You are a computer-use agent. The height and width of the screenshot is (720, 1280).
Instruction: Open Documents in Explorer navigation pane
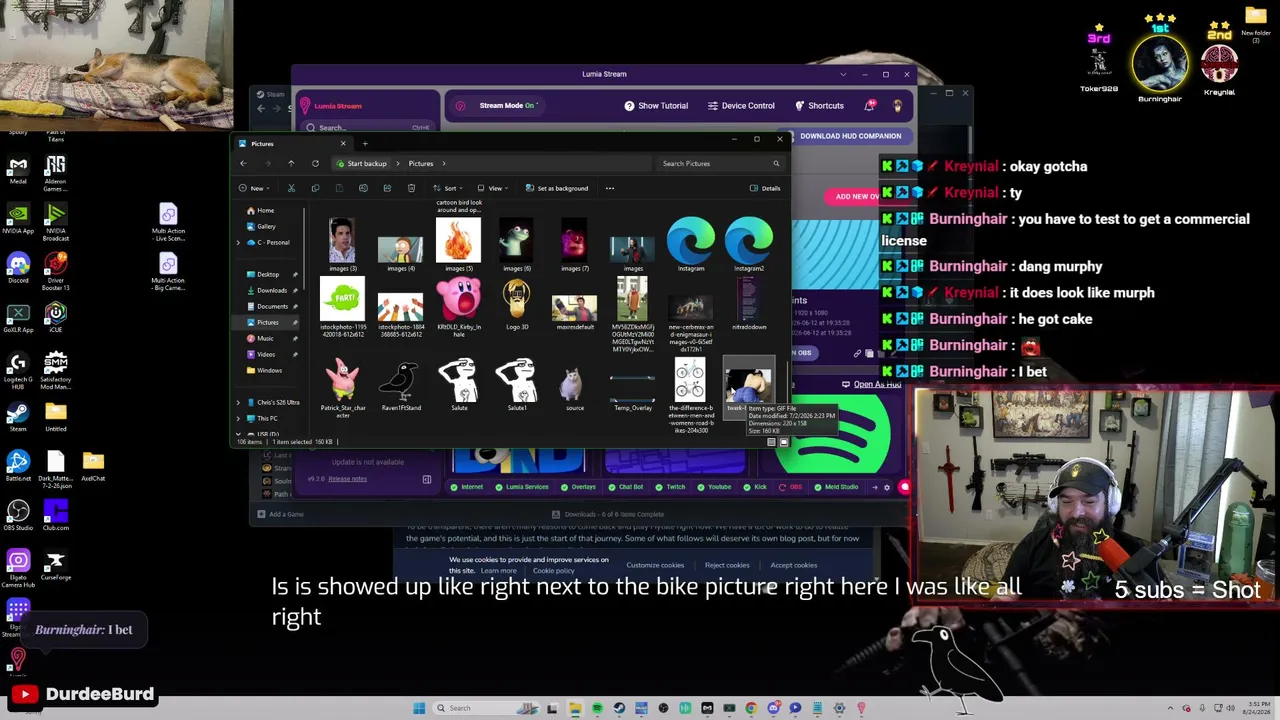pos(268,306)
